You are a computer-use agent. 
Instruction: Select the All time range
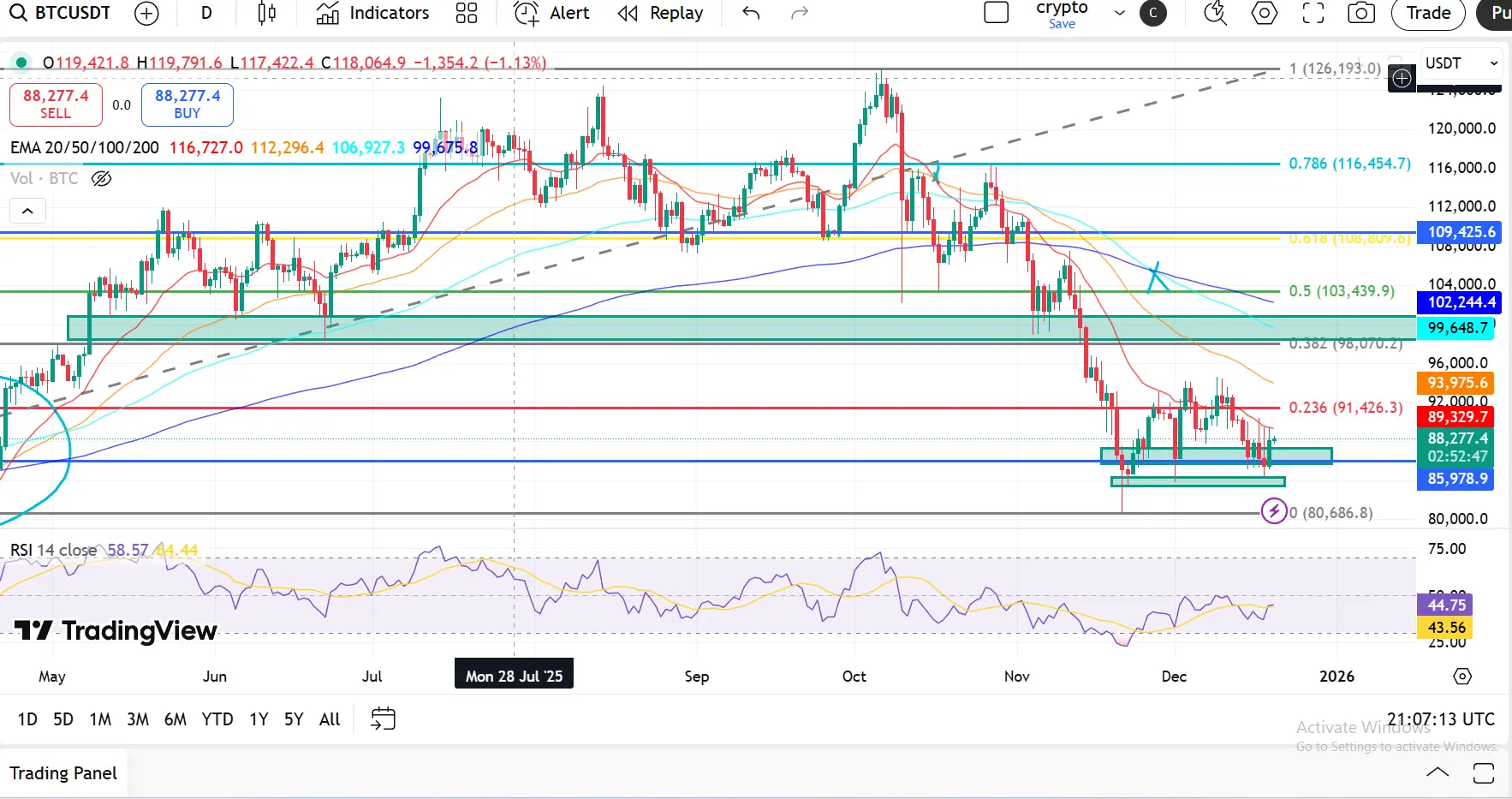[x=330, y=719]
